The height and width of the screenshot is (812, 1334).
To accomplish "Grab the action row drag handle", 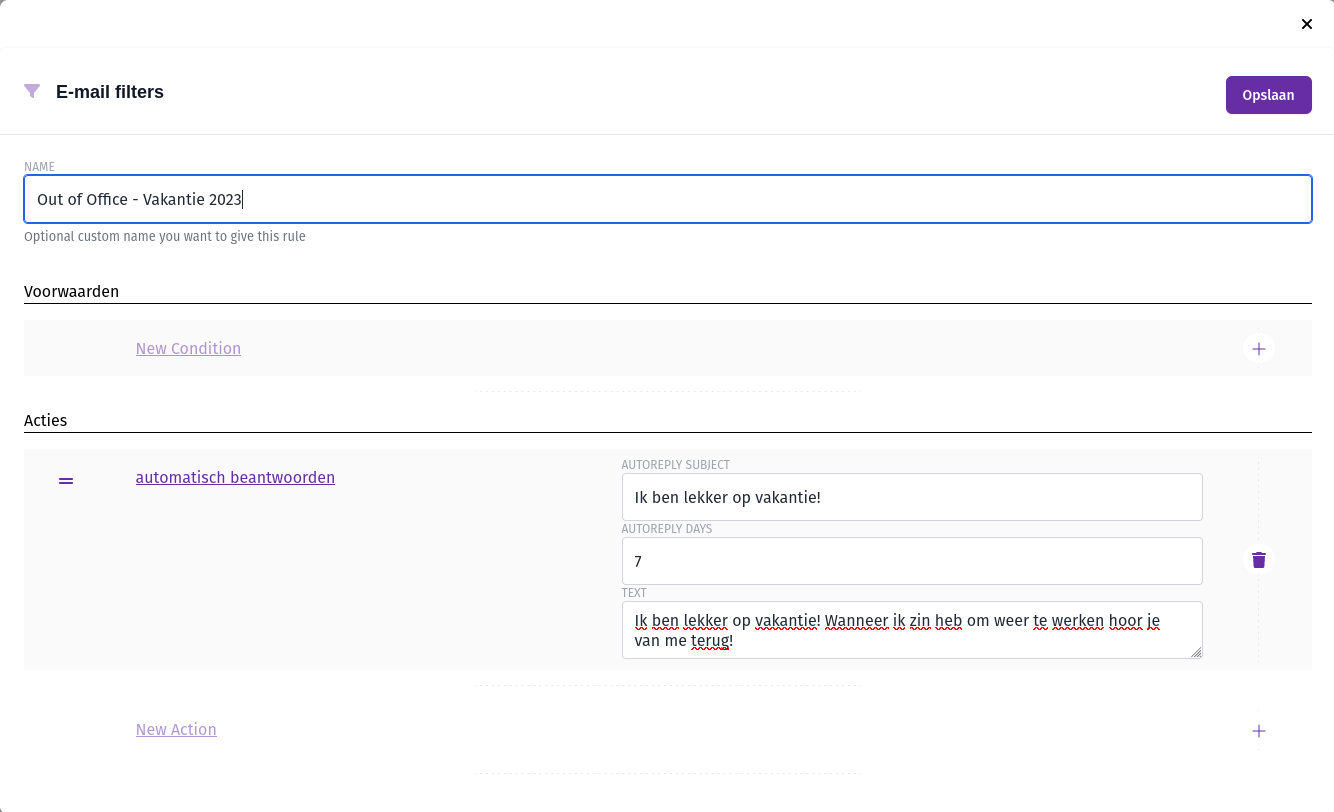I will click(66, 481).
